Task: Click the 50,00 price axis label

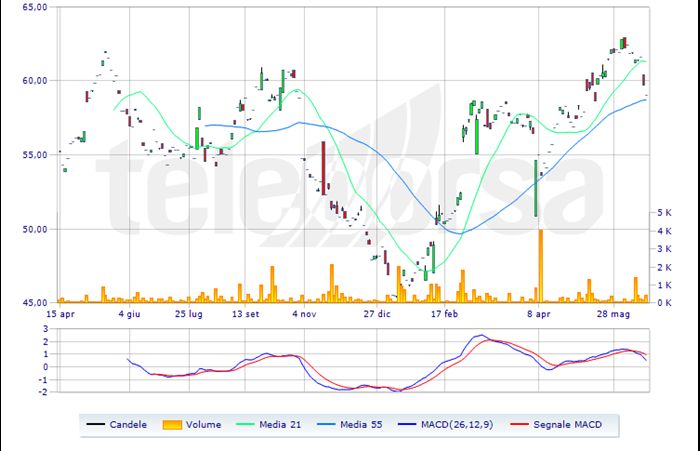Action: (35, 229)
